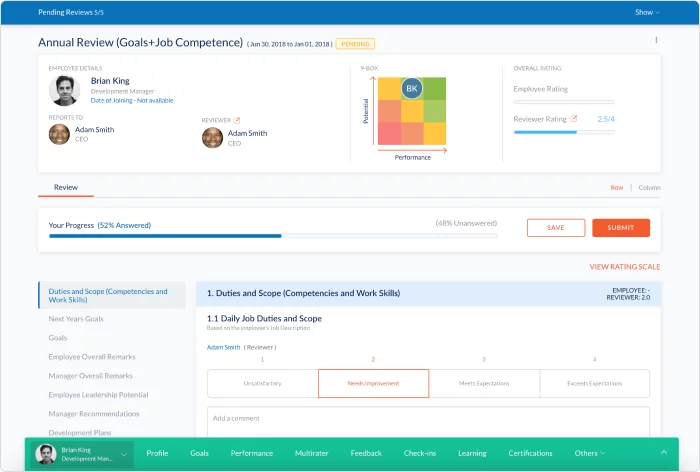Click the SUBMIT button
The height and width of the screenshot is (472, 700).
coord(621,228)
